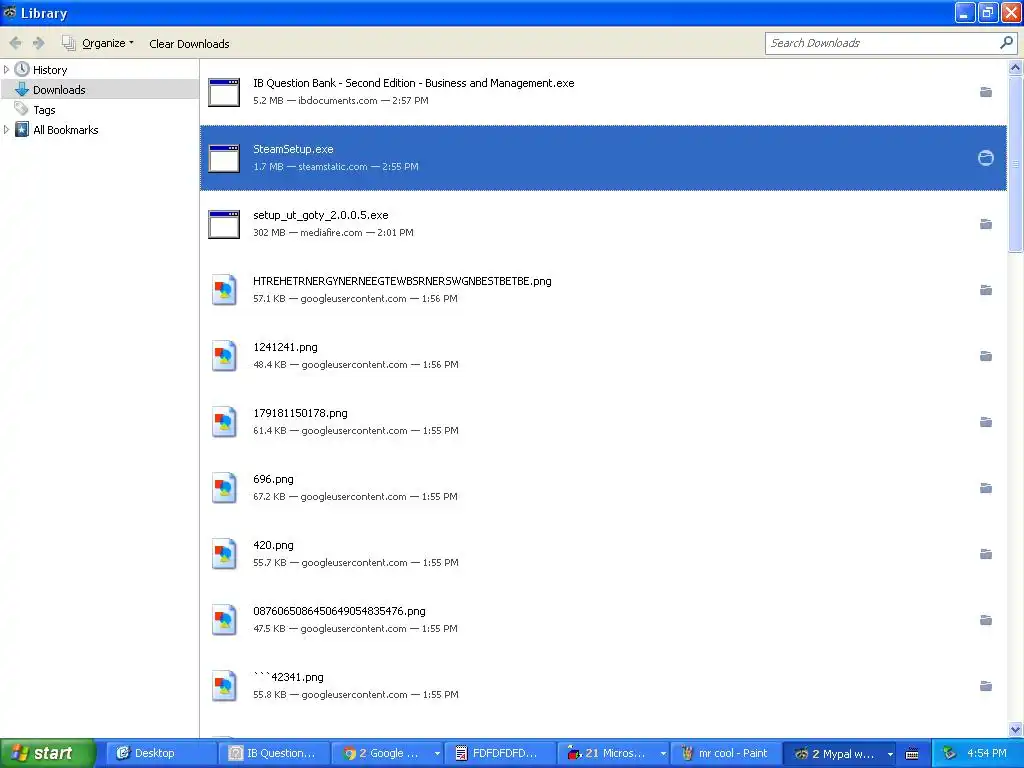
Task: Select the 1241241.png filename
Action: [285, 347]
